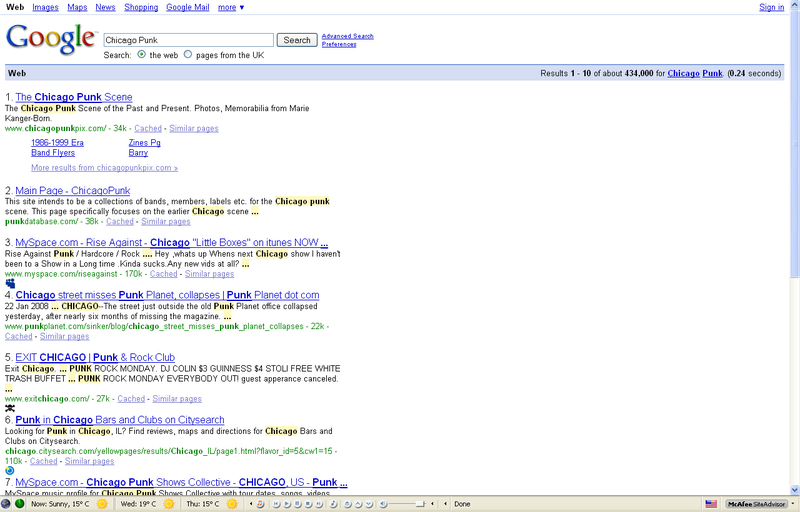The image size is (800, 512).
Task: Click the globe icon in status bar
Action: coord(6,504)
